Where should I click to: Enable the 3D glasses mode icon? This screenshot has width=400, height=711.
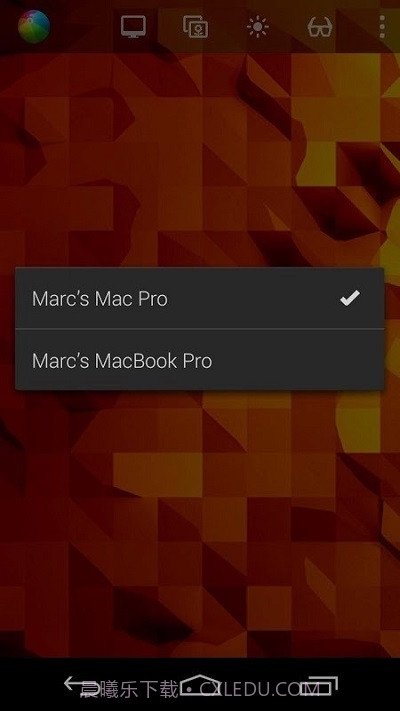point(320,27)
